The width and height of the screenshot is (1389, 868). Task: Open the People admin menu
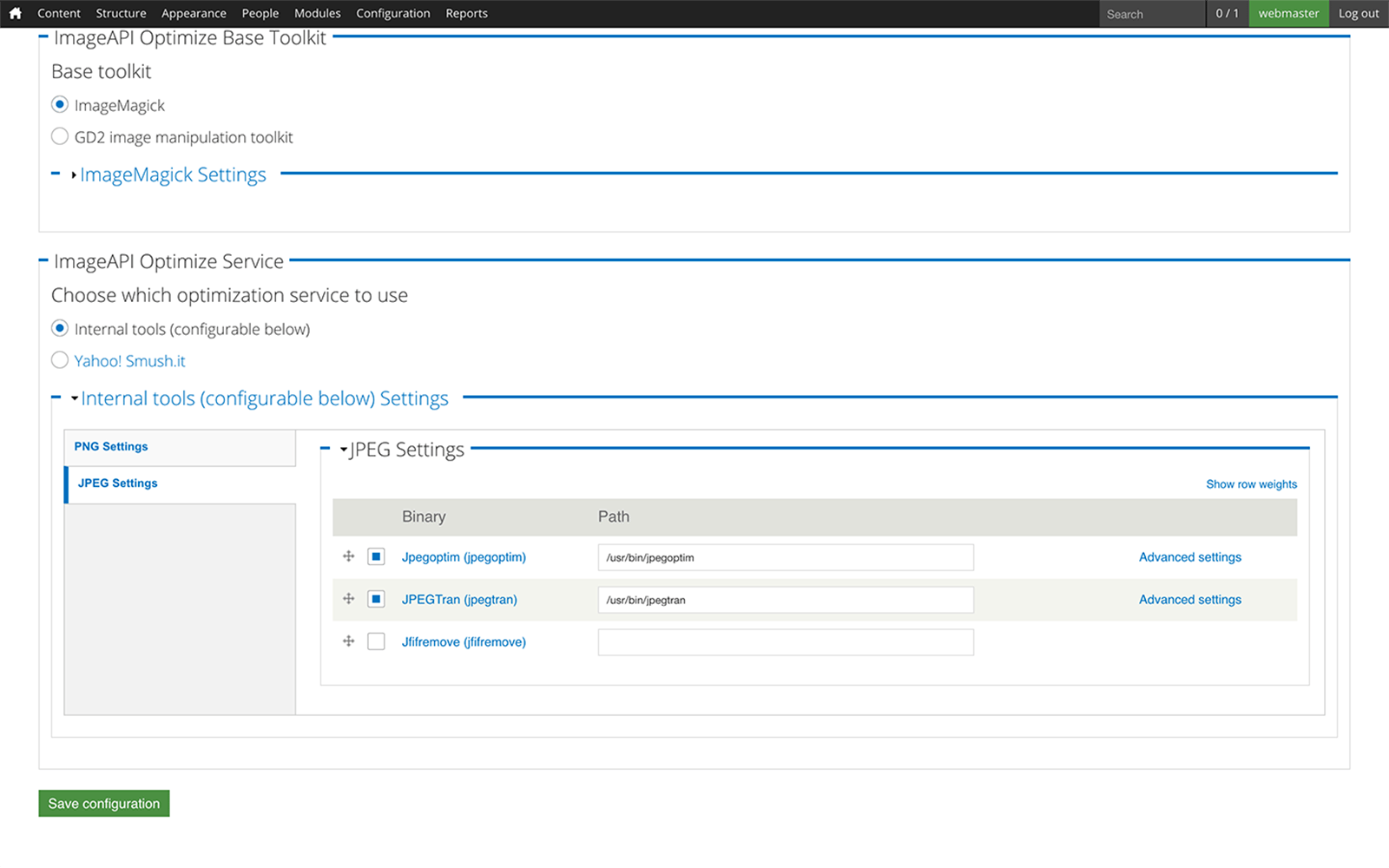click(260, 13)
